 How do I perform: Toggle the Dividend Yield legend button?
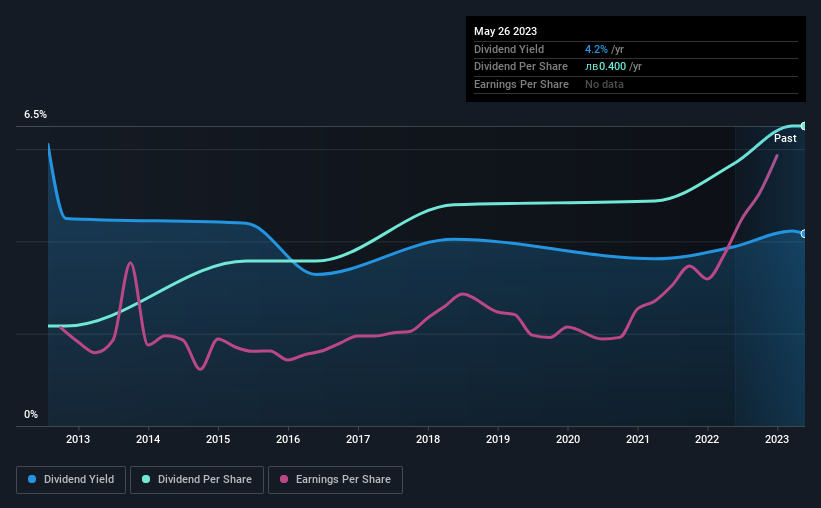[x=71, y=479]
